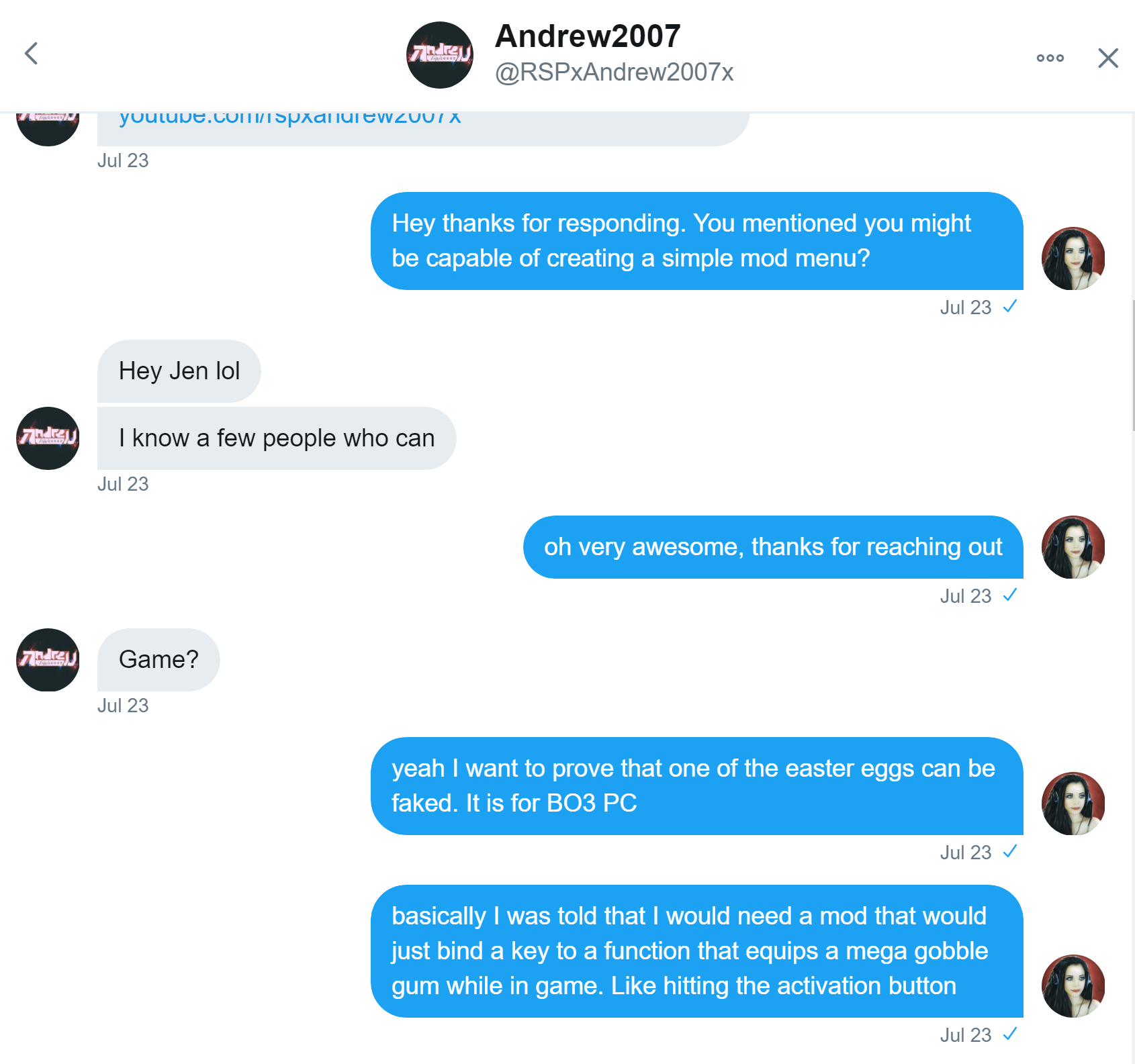
Task: Select the 'Hey Jen lol' message bubble
Action: pos(179,371)
